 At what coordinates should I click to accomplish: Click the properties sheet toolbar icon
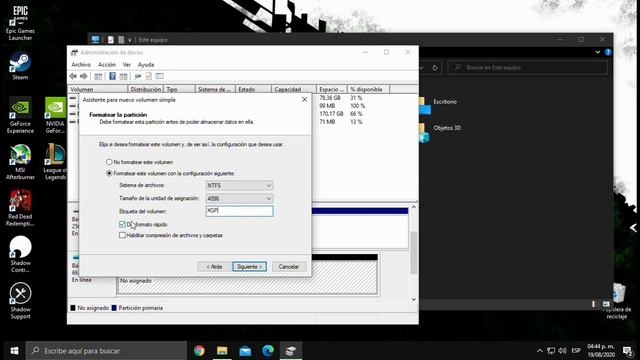point(149,76)
